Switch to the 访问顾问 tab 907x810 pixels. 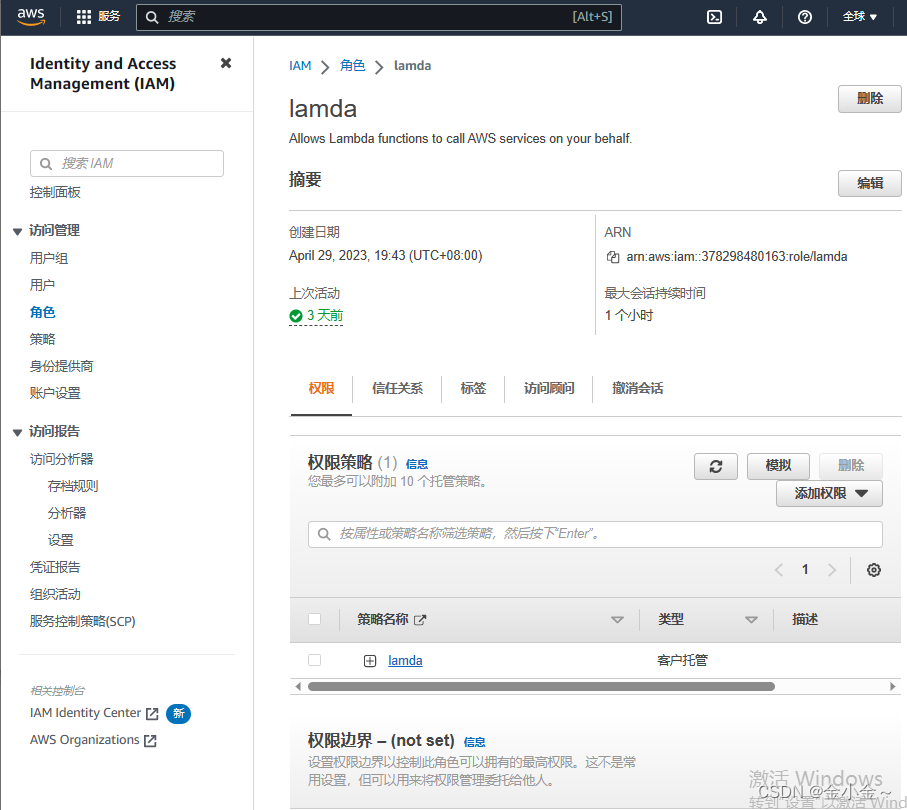pos(549,388)
